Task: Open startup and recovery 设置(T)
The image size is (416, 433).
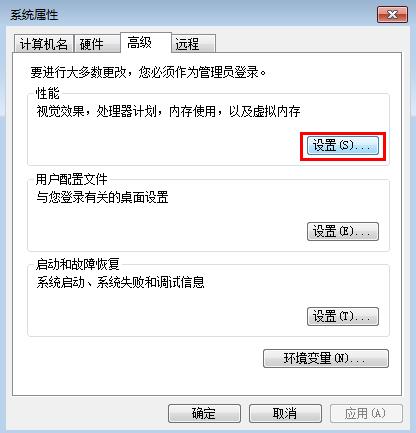Action: coord(343,316)
